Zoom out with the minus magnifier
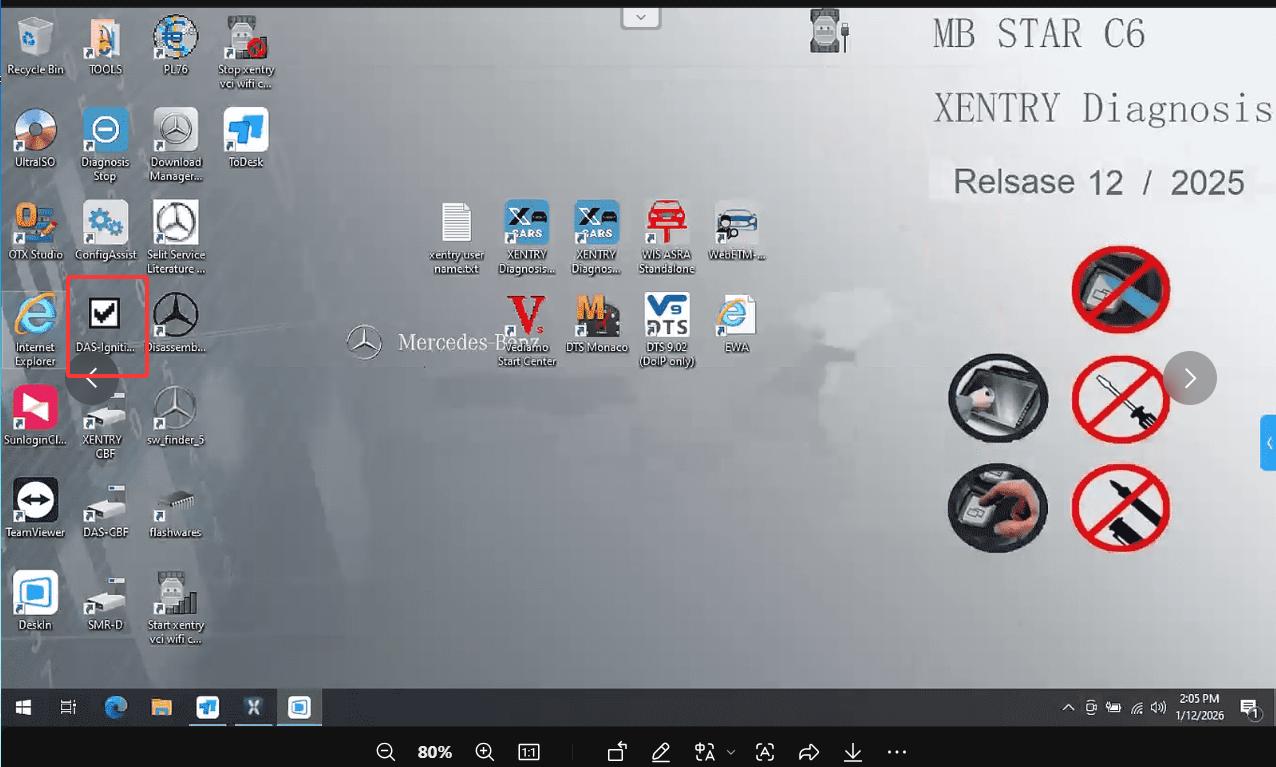This screenshot has width=1276, height=767. click(x=386, y=752)
